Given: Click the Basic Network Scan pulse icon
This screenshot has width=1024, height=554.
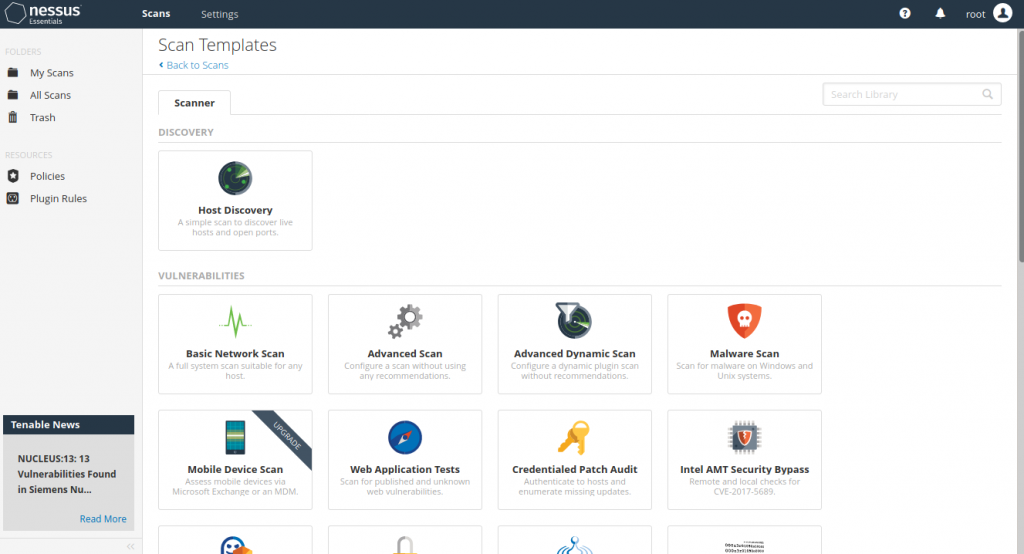Looking at the screenshot, I should (235, 321).
